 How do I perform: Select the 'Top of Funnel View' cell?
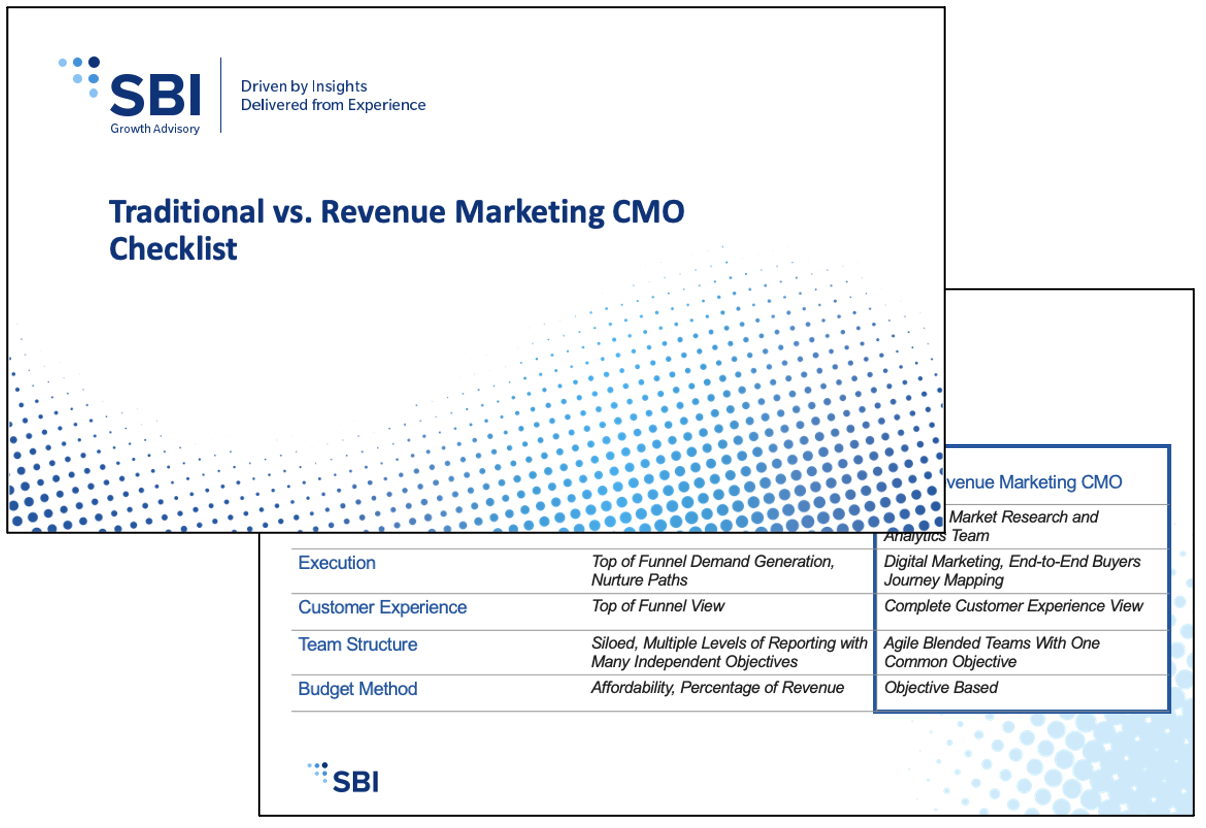tap(657, 606)
